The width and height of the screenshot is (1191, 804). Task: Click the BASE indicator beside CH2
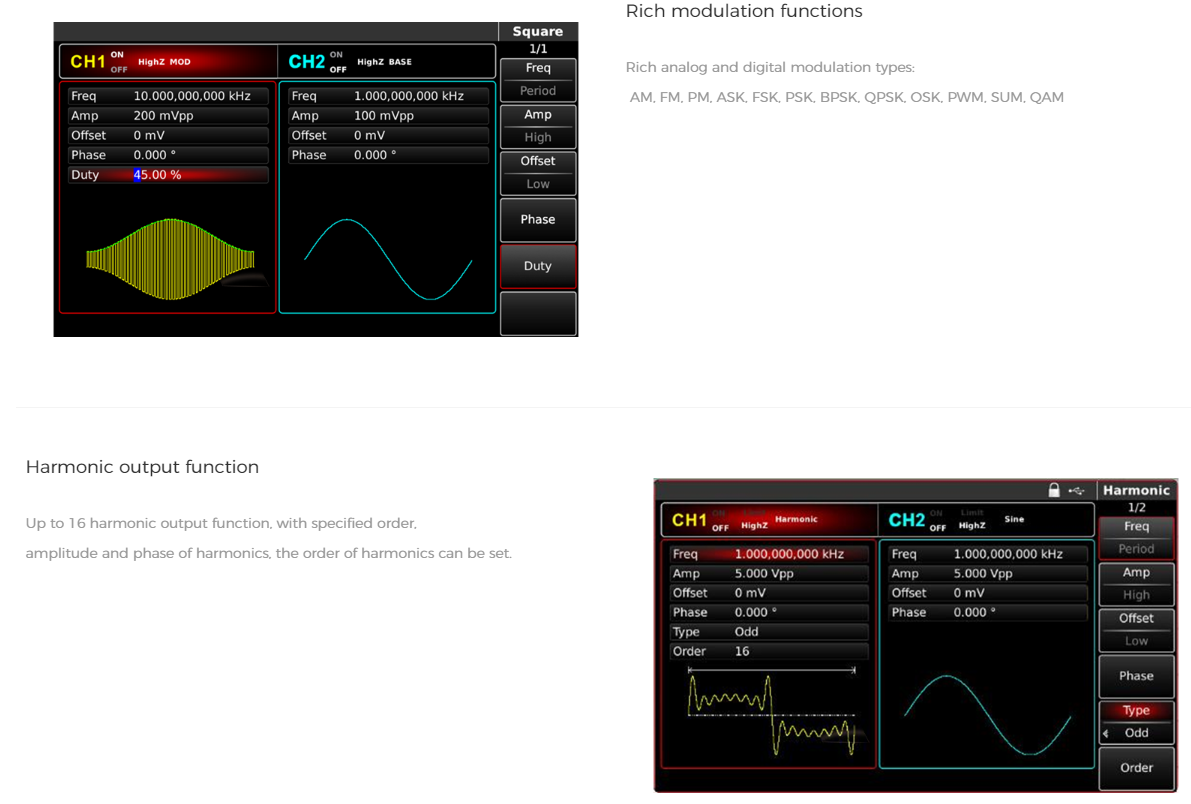tap(400, 61)
